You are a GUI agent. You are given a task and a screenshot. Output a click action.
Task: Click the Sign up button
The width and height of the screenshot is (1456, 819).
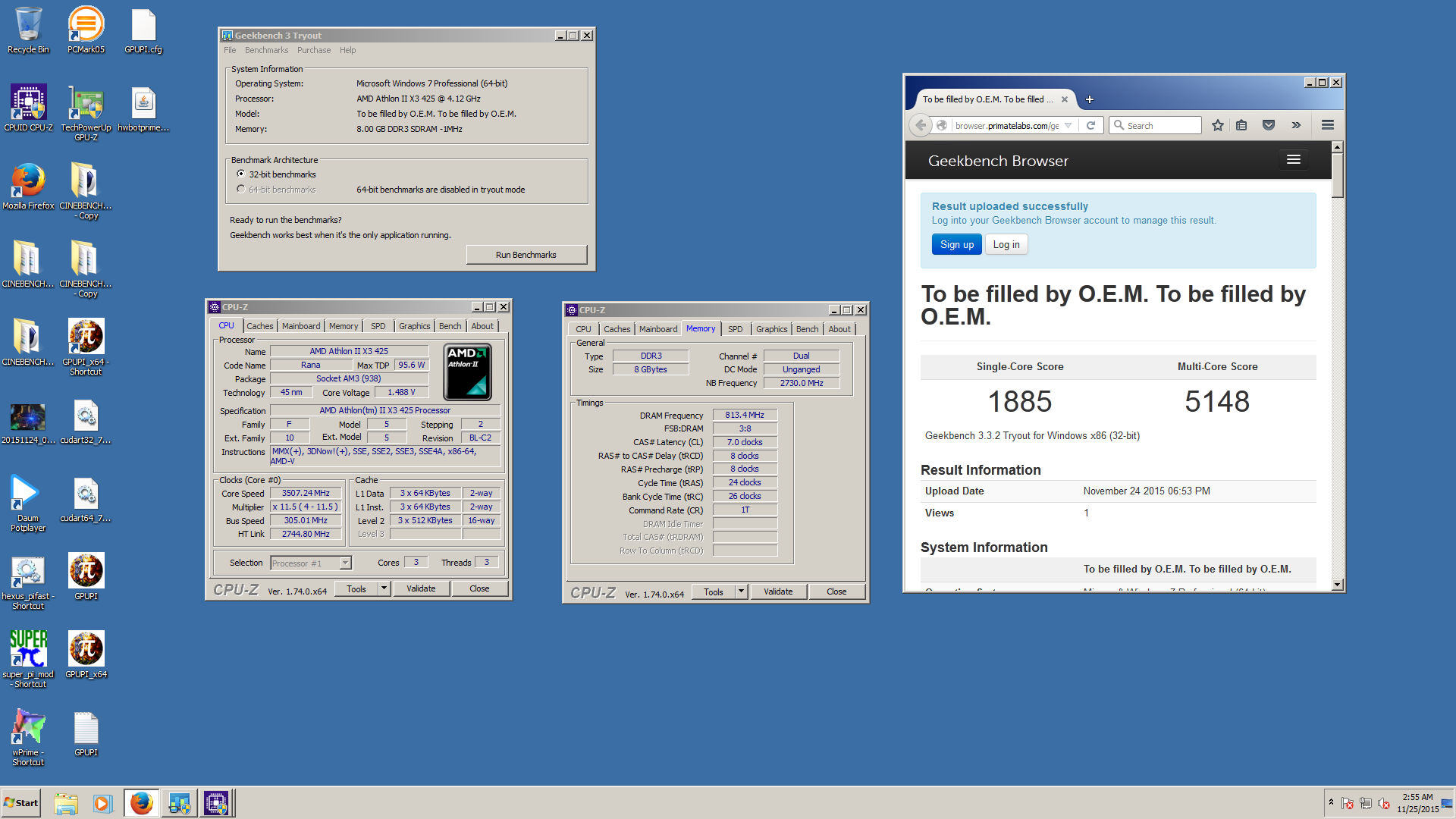957,244
